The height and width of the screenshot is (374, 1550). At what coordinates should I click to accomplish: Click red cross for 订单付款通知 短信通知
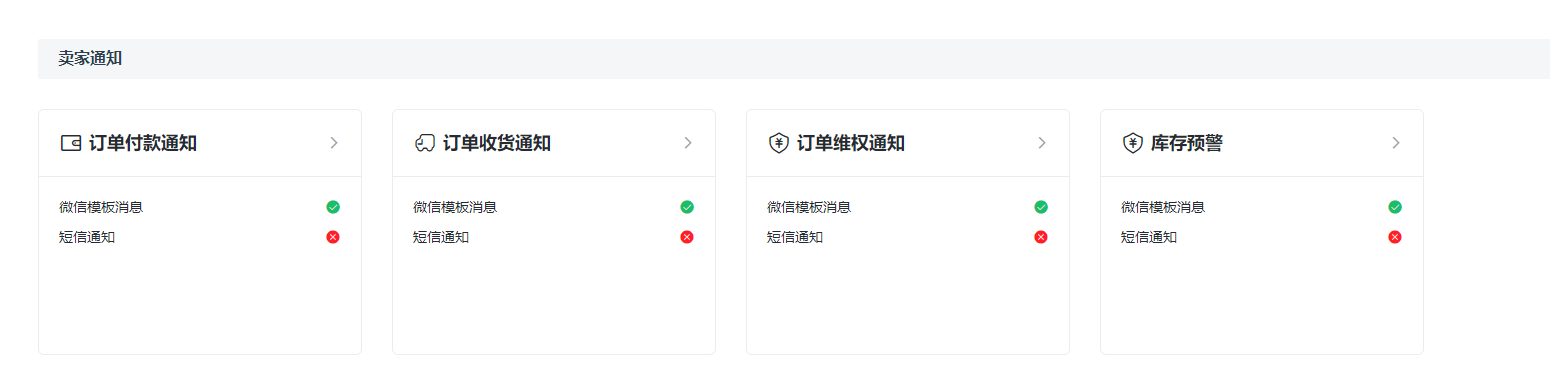pos(333,237)
